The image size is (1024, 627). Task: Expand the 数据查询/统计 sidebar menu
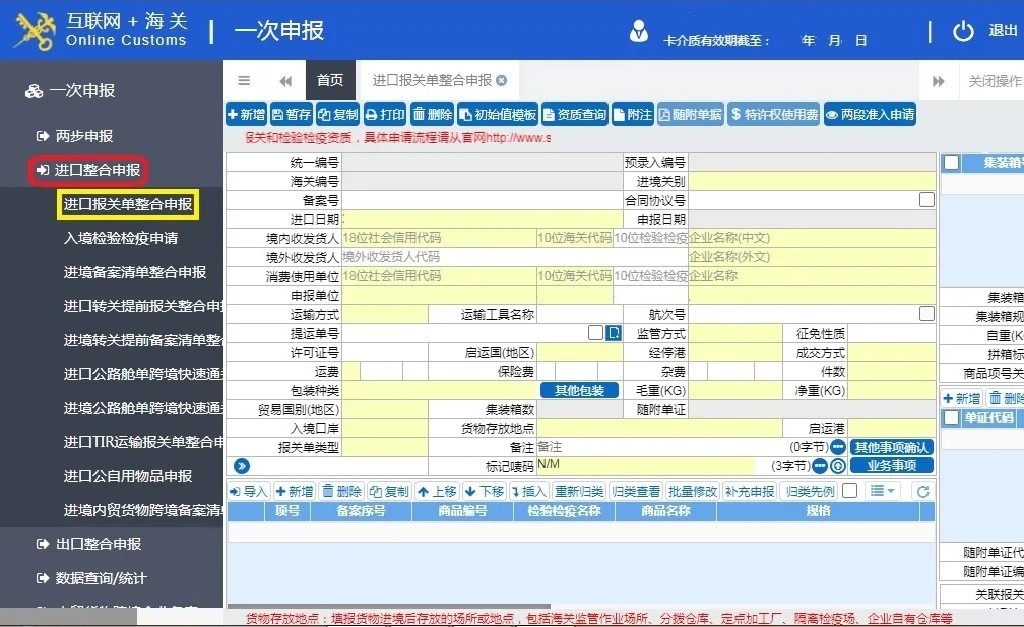[x=100, y=578]
